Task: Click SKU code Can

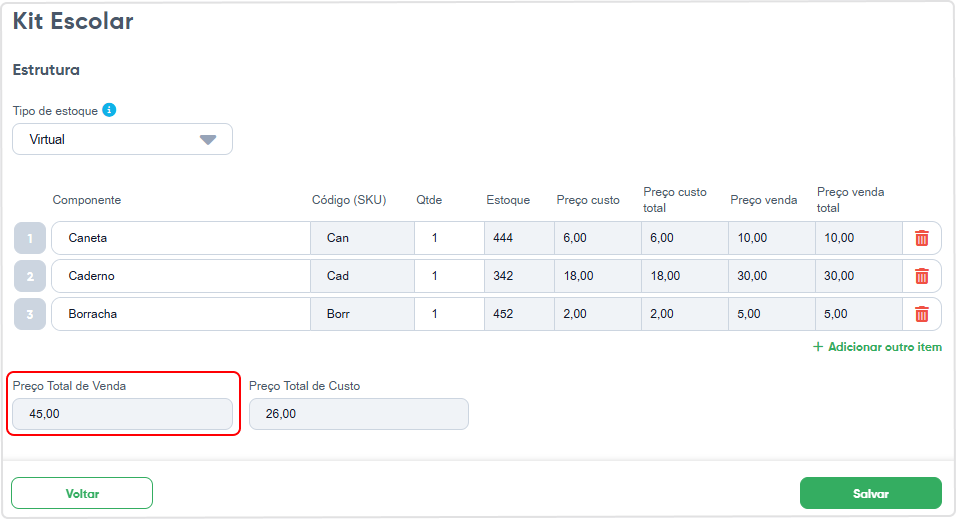Action: click(x=362, y=238)
